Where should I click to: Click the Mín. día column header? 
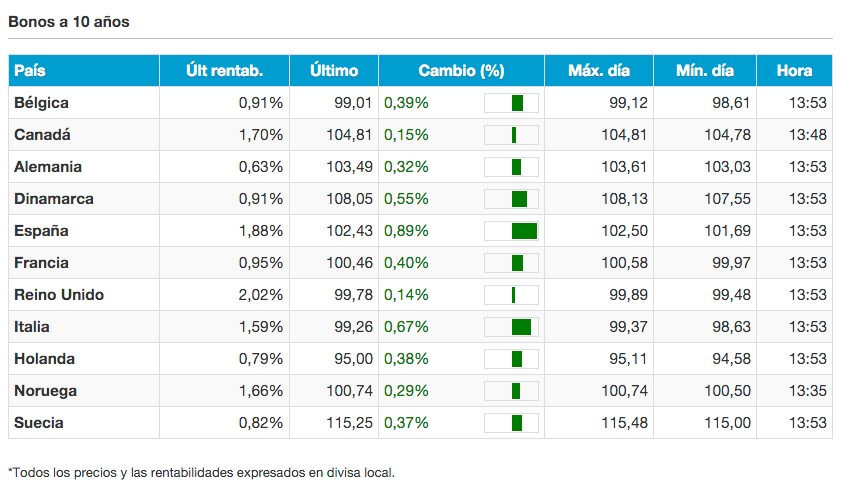click(x=706, y=71)
